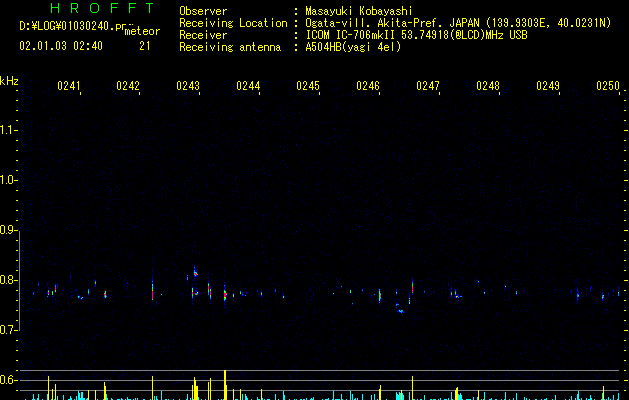Click the meteor echo streak above 0.8 kHz near 0243
This screenshot has height=400, width=629.
pyautogui.click(x=195, y=272)
